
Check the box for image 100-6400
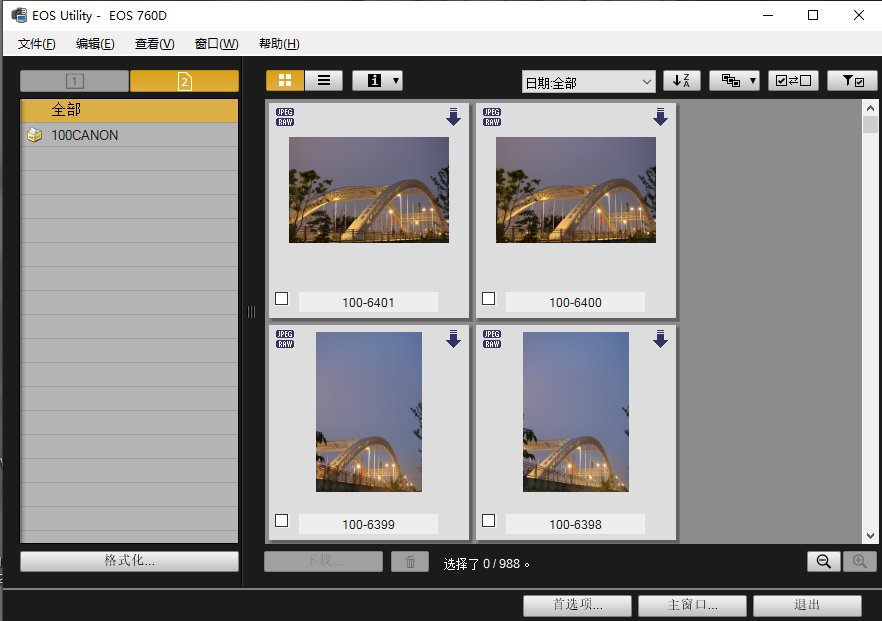(x=489, y=298)
